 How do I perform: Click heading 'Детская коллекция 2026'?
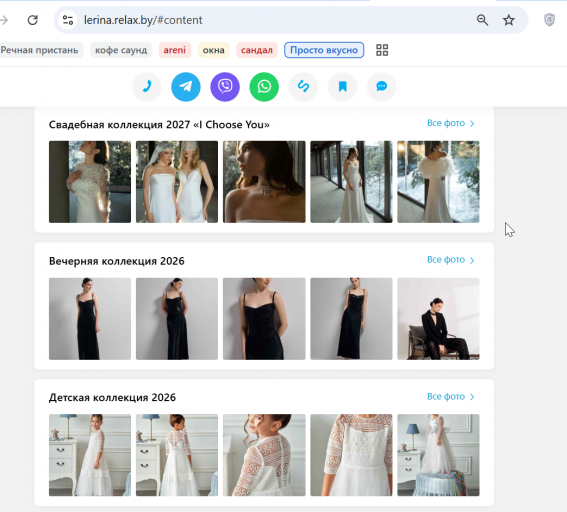point(112,398)
